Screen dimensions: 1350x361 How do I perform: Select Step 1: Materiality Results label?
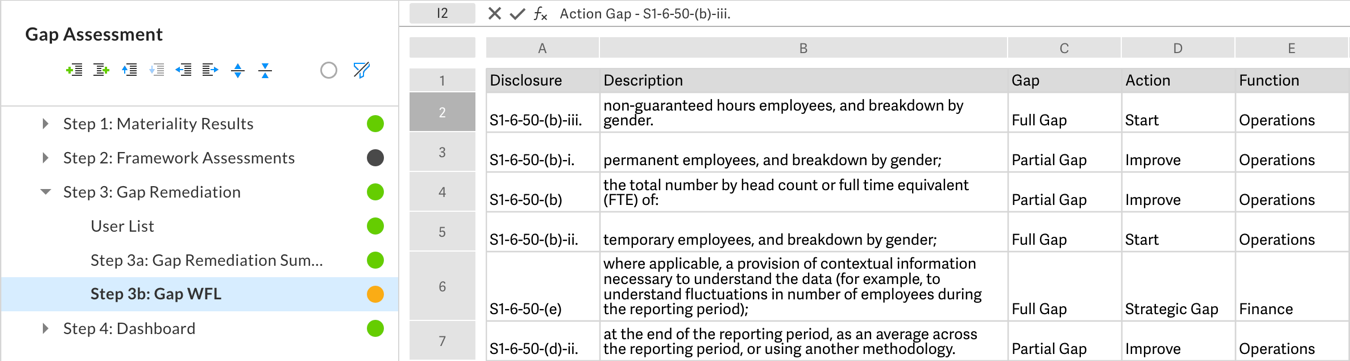coord(158,124)
